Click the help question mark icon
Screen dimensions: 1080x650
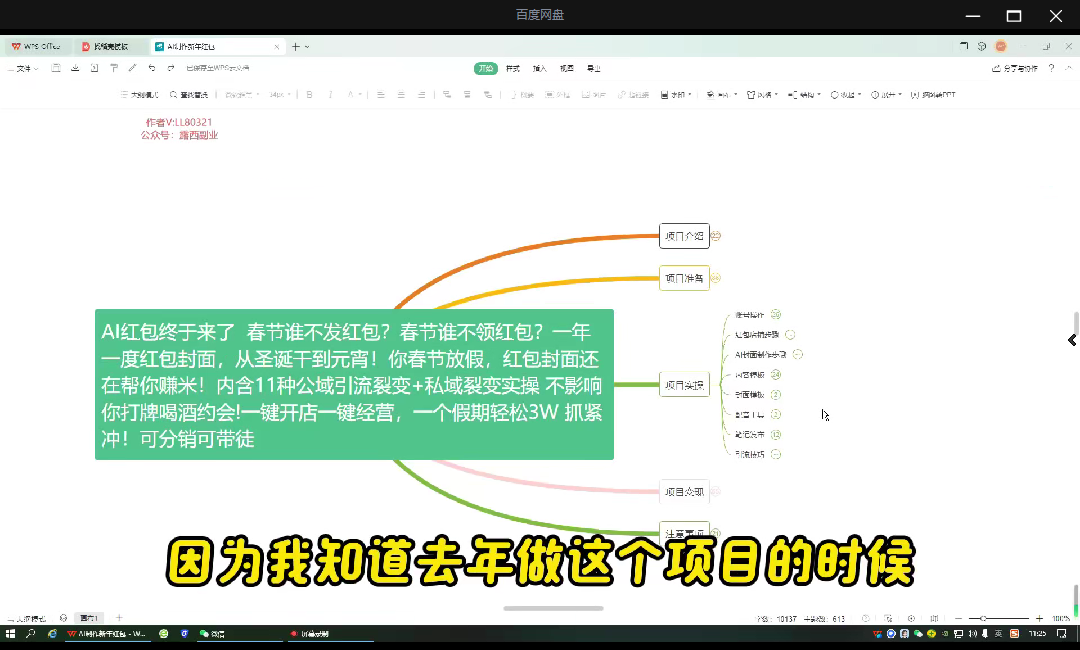pyautogui.click(x=1051, y=68)
